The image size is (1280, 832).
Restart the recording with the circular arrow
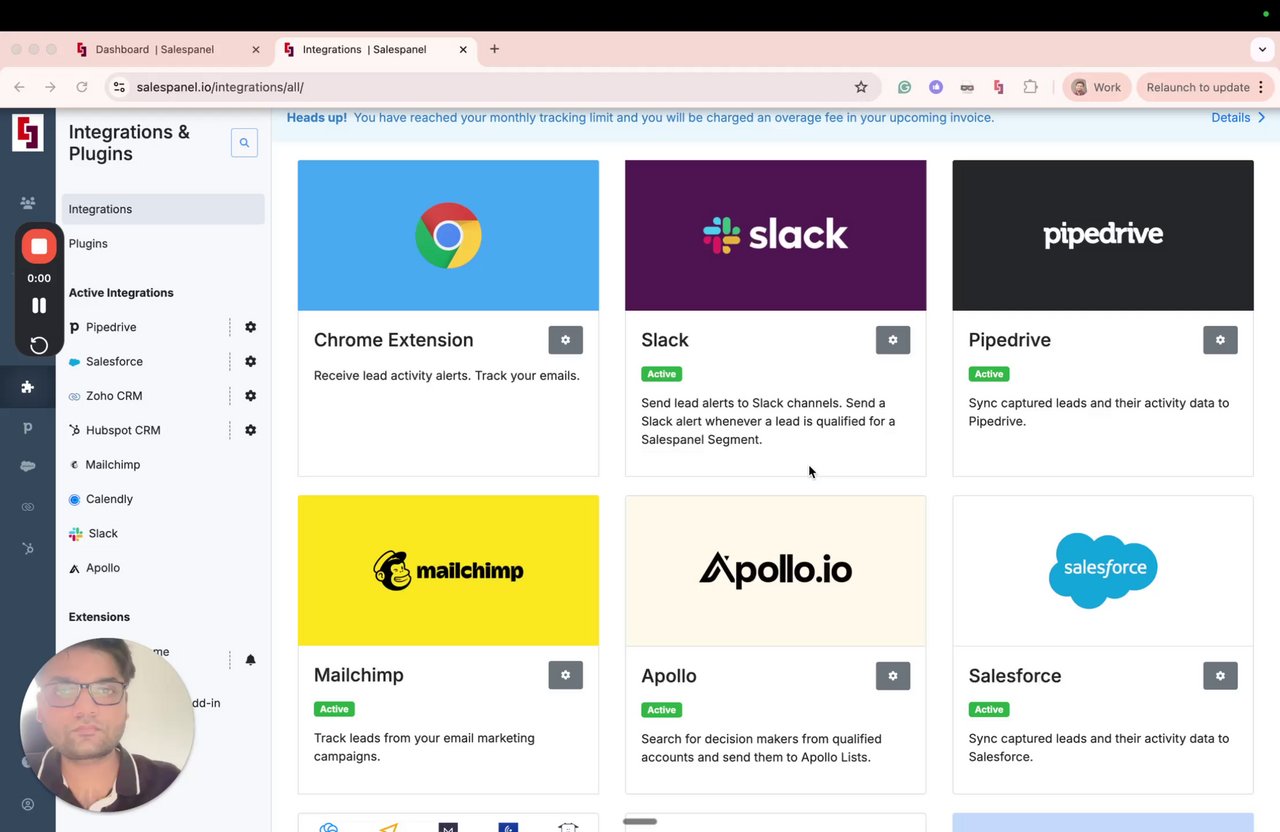pyautogui.click(x=39, y=345)
